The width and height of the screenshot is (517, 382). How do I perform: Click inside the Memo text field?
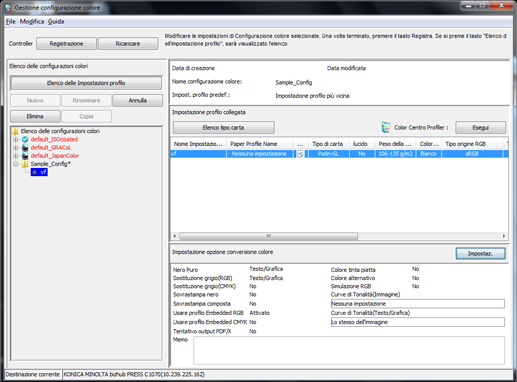tap(349, 350)
